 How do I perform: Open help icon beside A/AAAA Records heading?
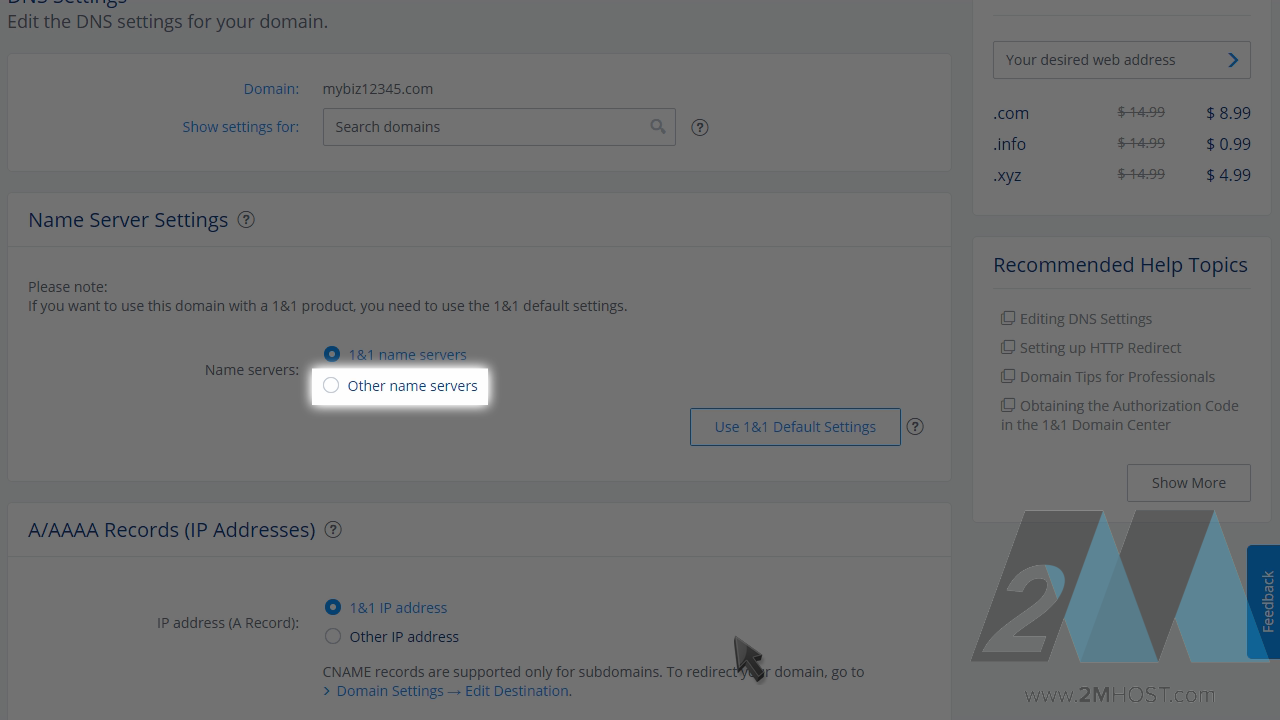(x=333, y=529)
